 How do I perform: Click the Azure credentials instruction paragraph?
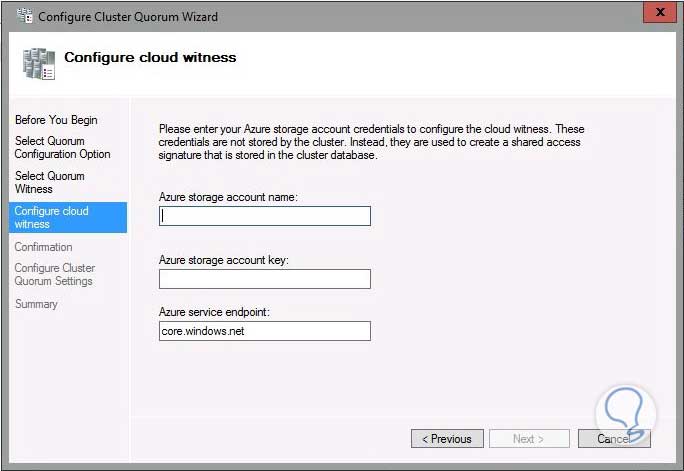[372, 142]
